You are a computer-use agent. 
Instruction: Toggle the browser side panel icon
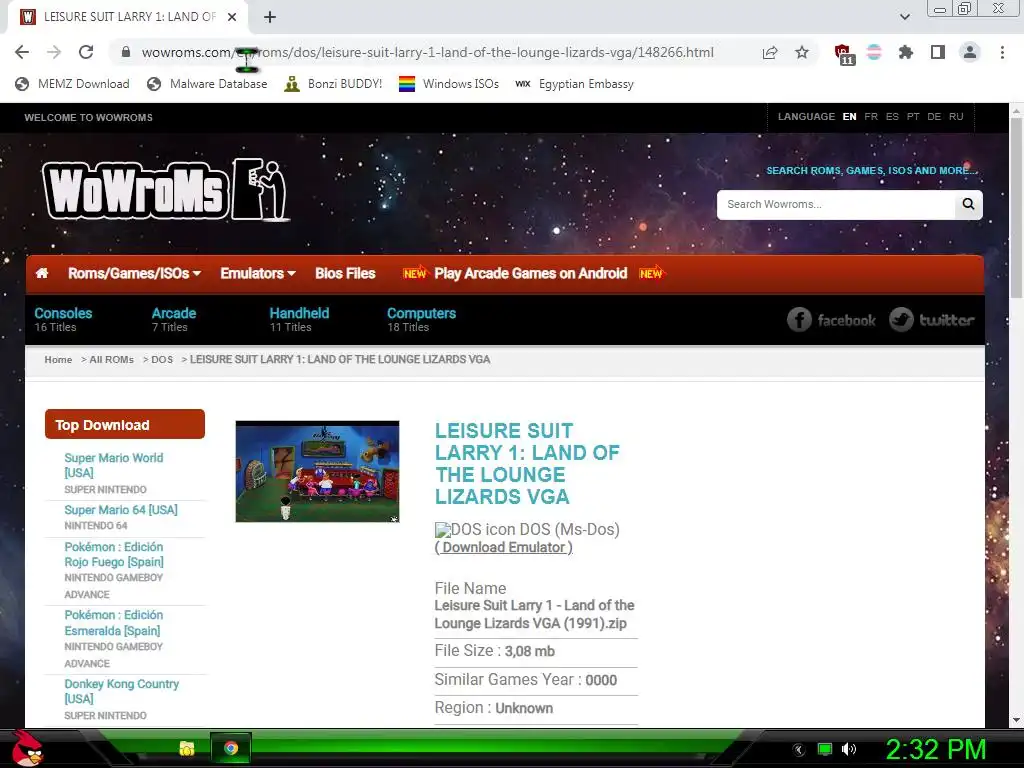pos(938,52)
